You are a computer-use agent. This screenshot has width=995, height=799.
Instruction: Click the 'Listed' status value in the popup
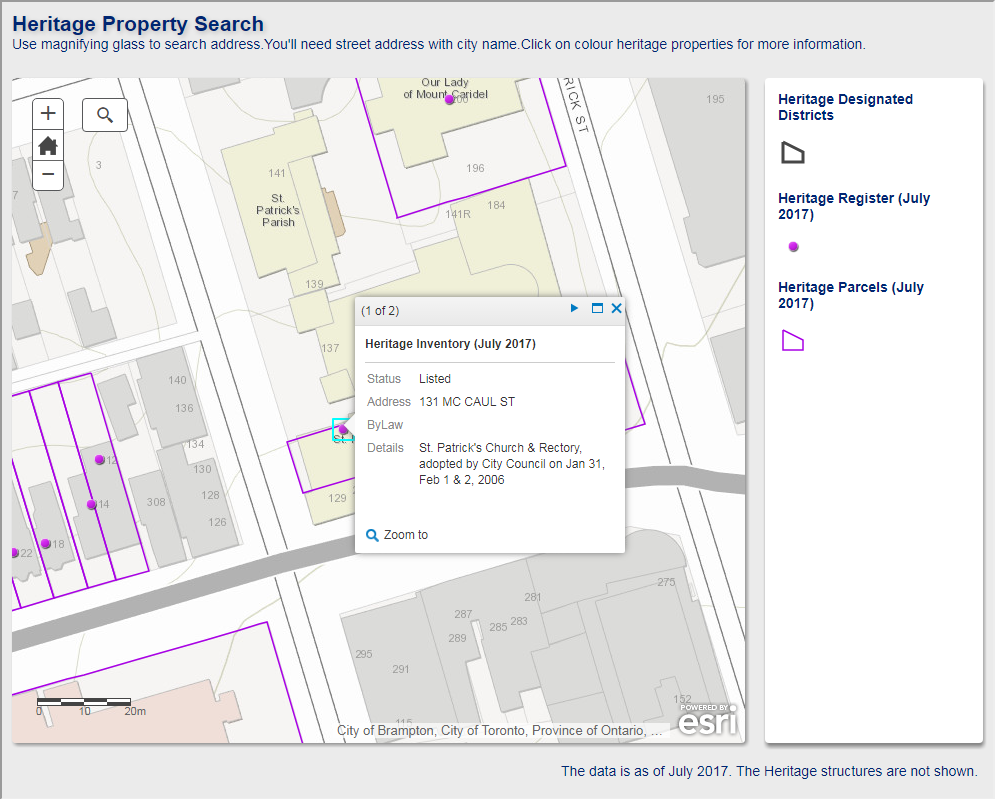pyautogui.click(x=435, y=379)
